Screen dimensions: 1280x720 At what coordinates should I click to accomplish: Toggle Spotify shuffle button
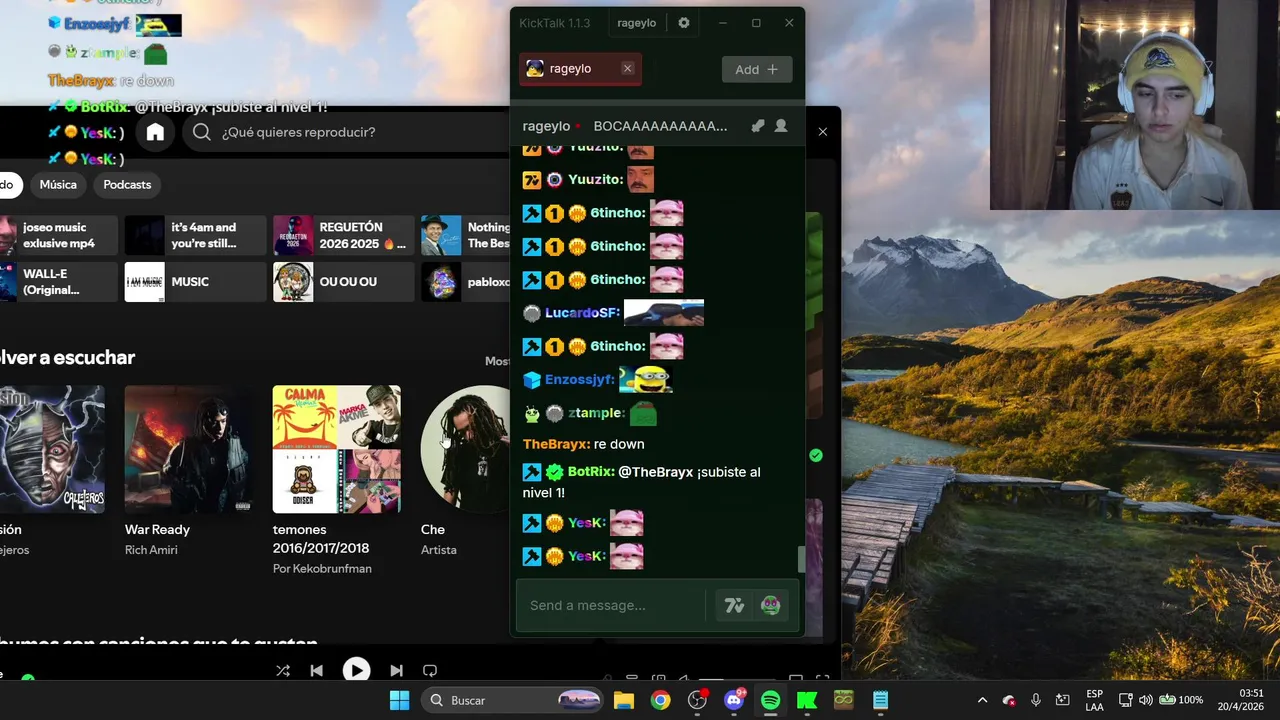tap(283, 671)
